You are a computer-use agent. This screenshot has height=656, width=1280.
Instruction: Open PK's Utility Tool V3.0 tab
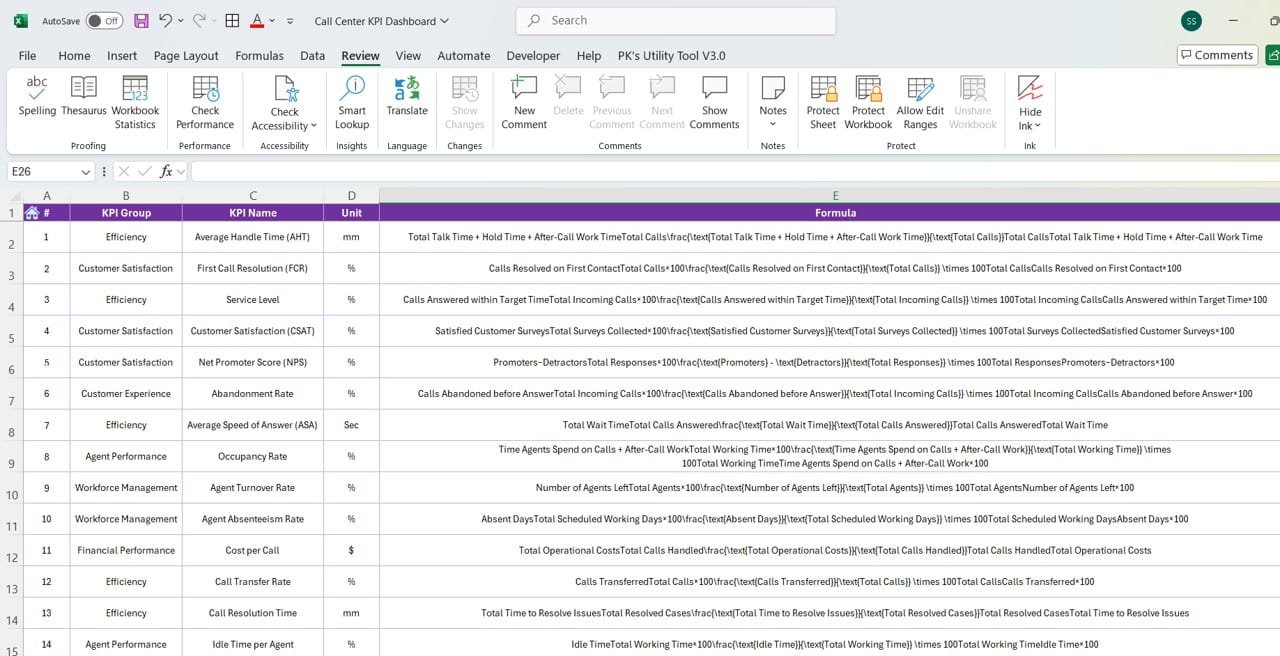tap(672, 56)
